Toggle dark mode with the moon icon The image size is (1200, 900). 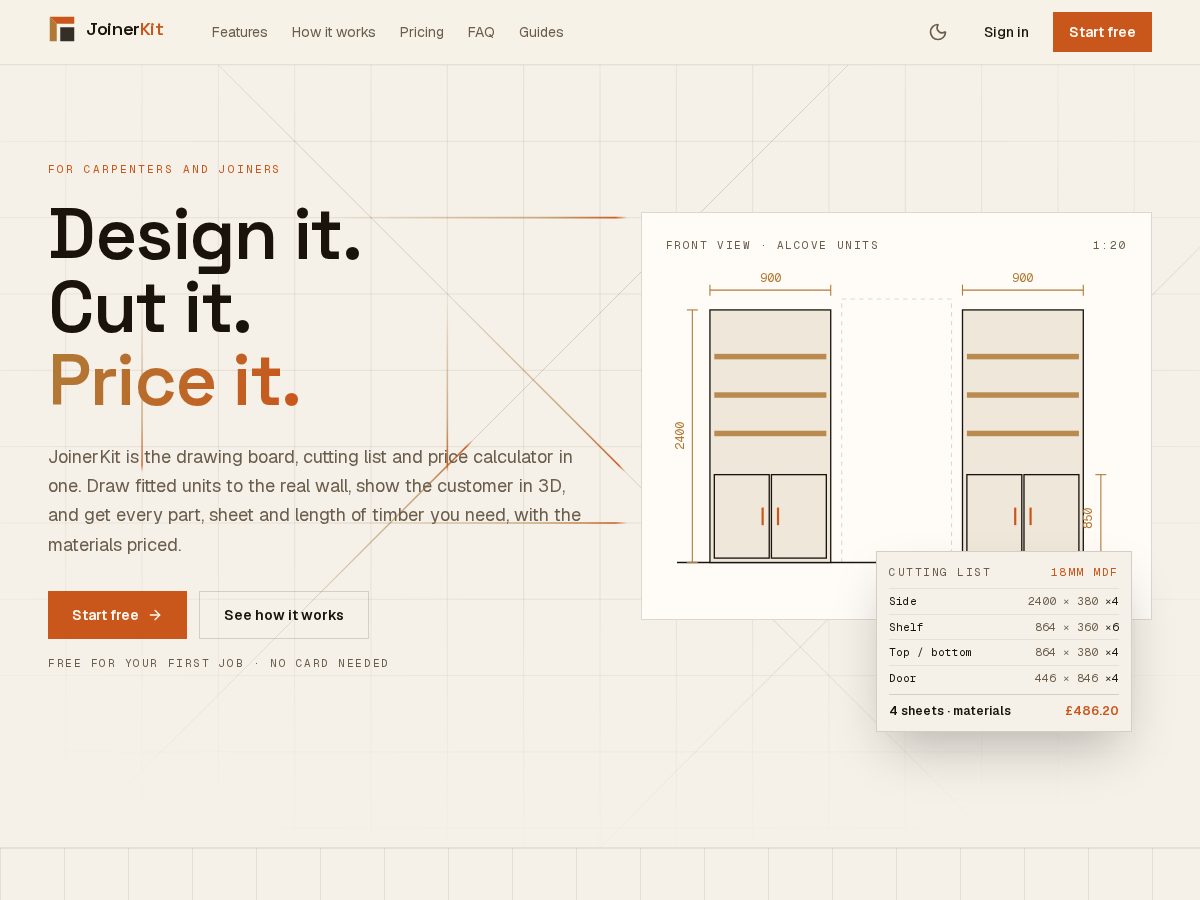coord(938,32)
